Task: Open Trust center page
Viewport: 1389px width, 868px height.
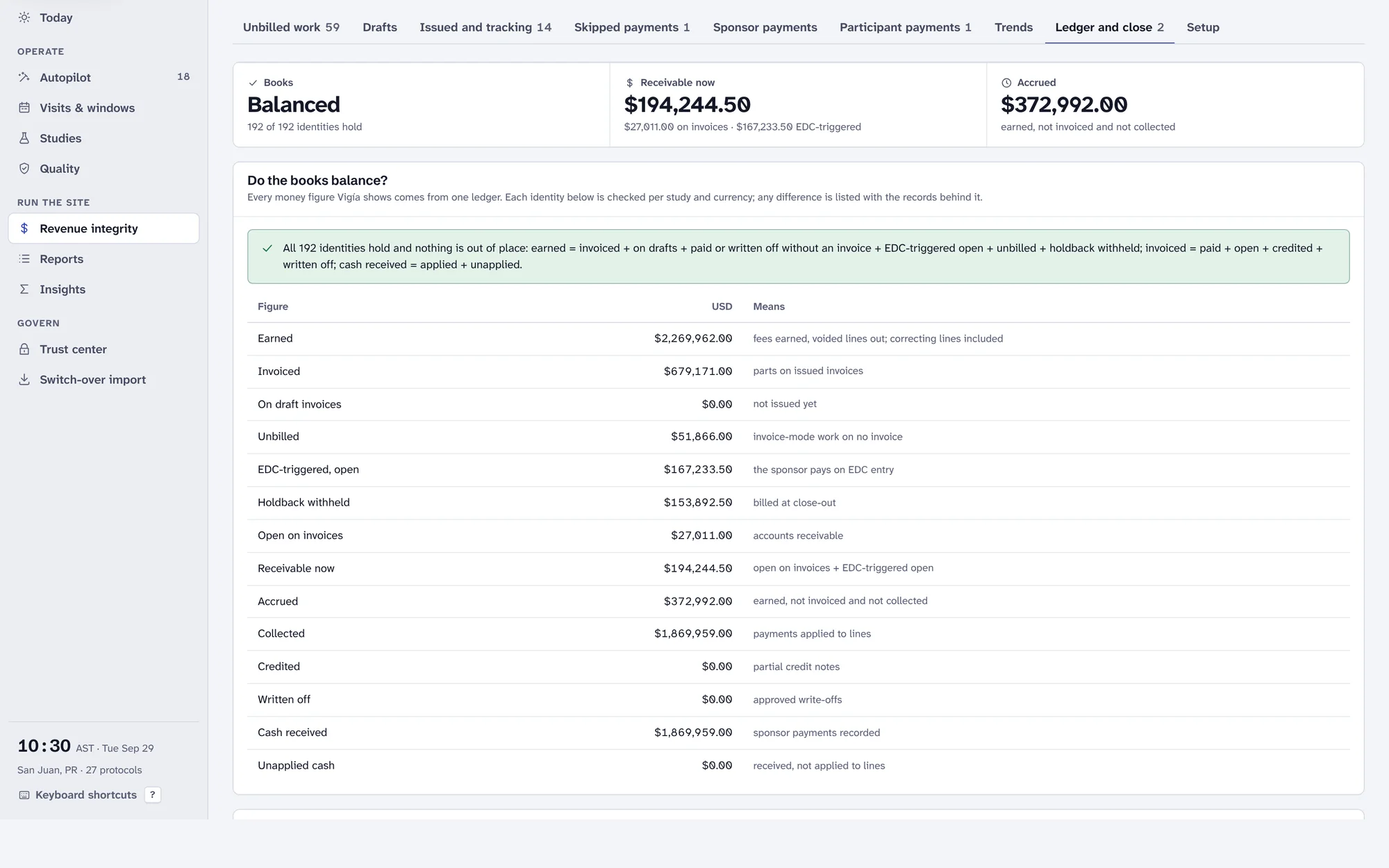Action: [x=103, y=349]
